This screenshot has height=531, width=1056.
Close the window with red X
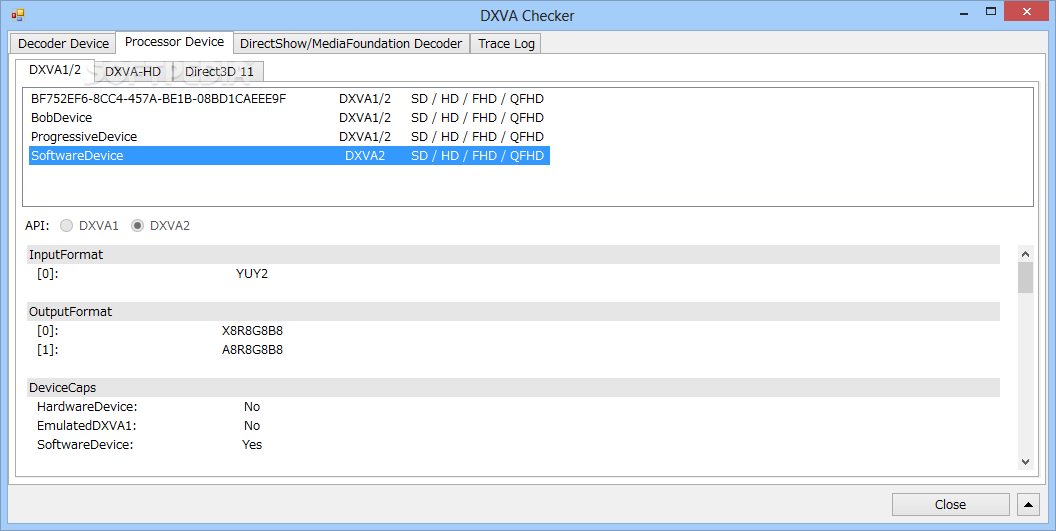click(x=1027, y=11)
